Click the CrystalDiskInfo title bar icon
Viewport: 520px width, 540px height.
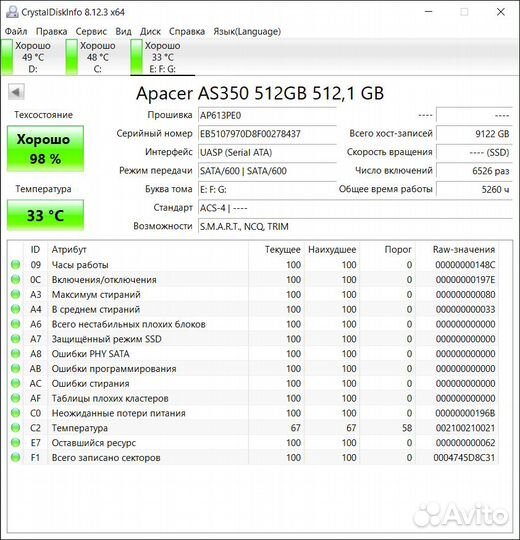(x=12, y=12)
